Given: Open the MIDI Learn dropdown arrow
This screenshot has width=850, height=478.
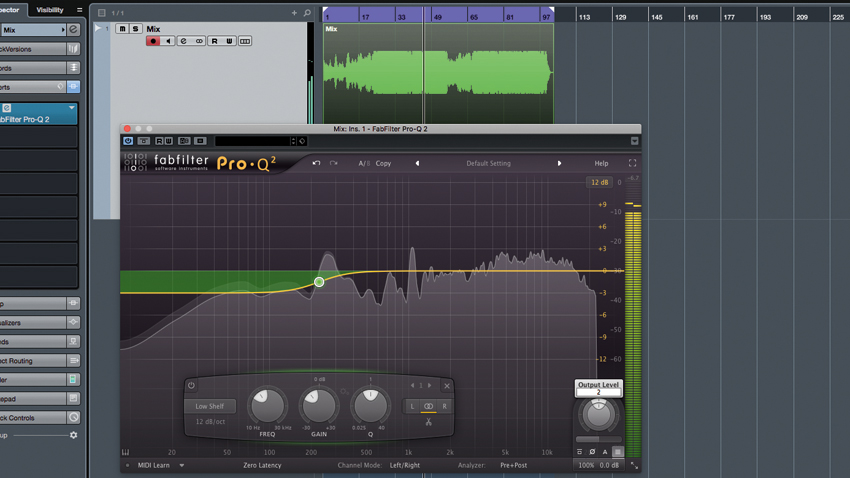Looking at the screenshot, I should (x=182, y=465).
